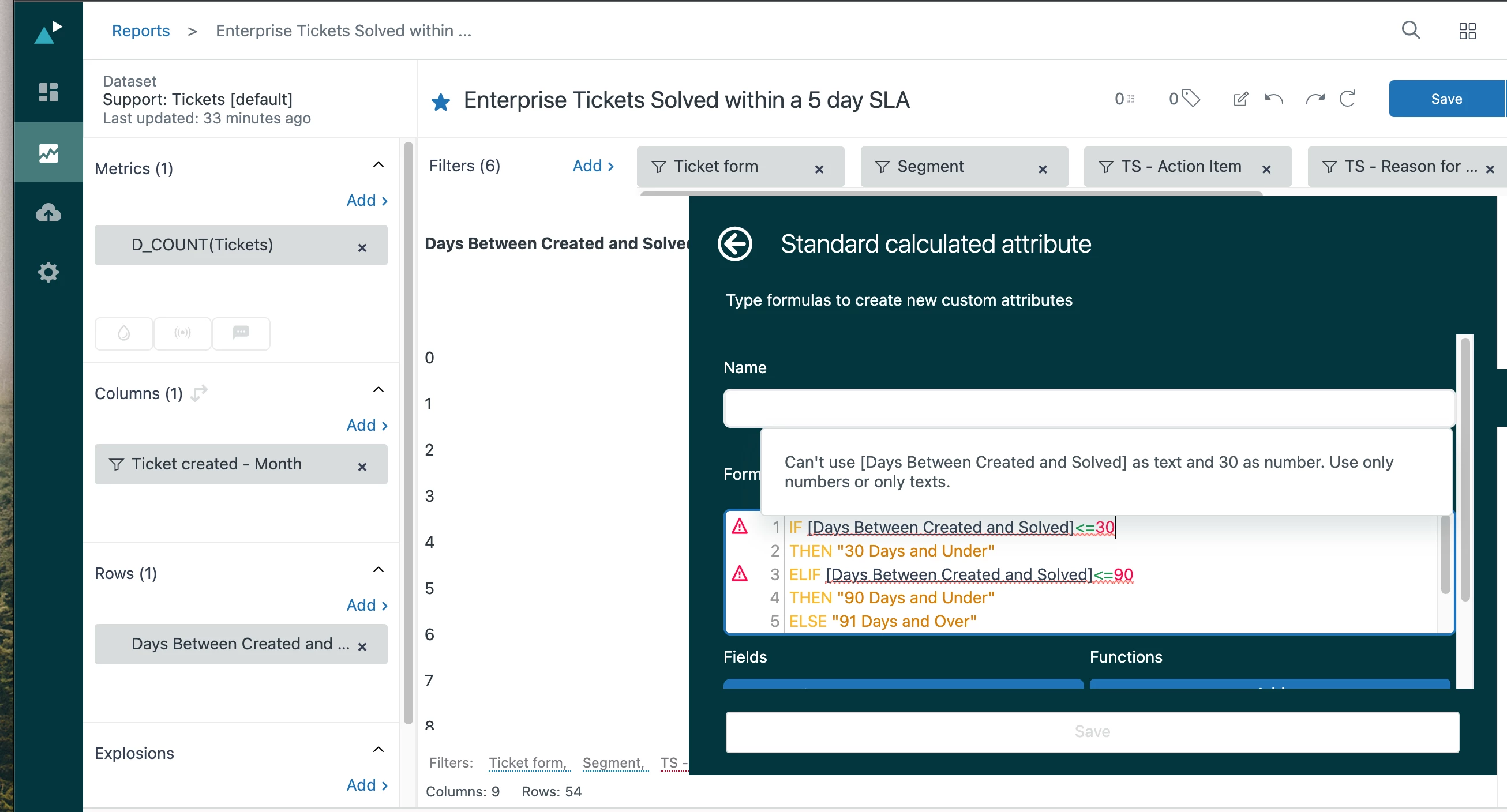Click the attribute Name input field

1088,408
